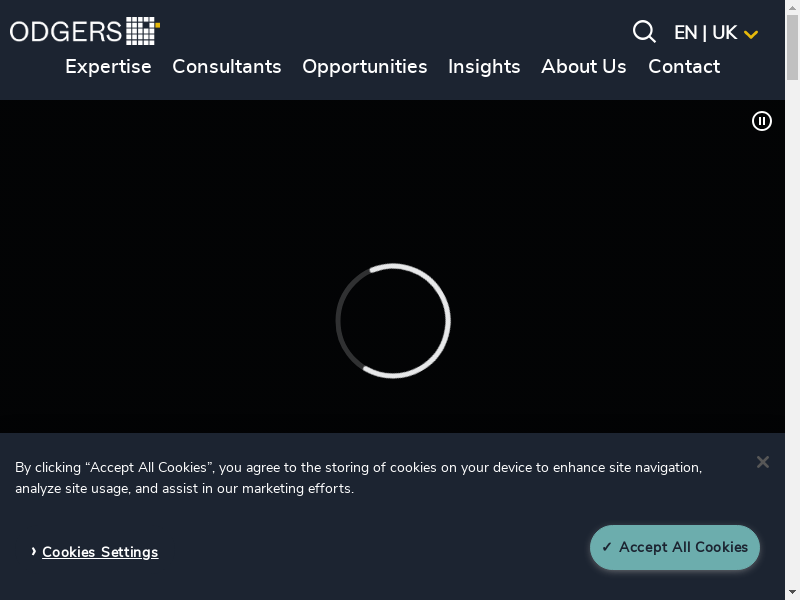Pause the hero video playback
Screen dimensions: 800x600
[x=762, y=121]
